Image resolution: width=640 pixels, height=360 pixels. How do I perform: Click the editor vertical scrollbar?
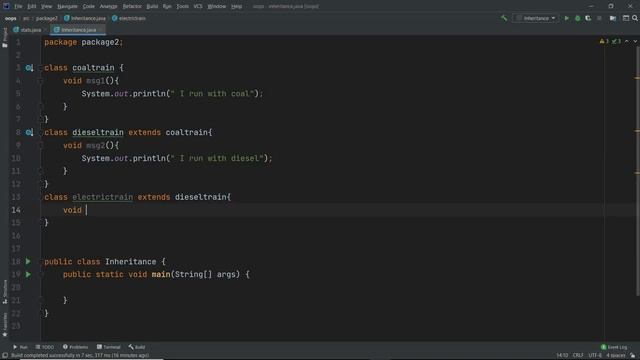[x=637, y=171]
